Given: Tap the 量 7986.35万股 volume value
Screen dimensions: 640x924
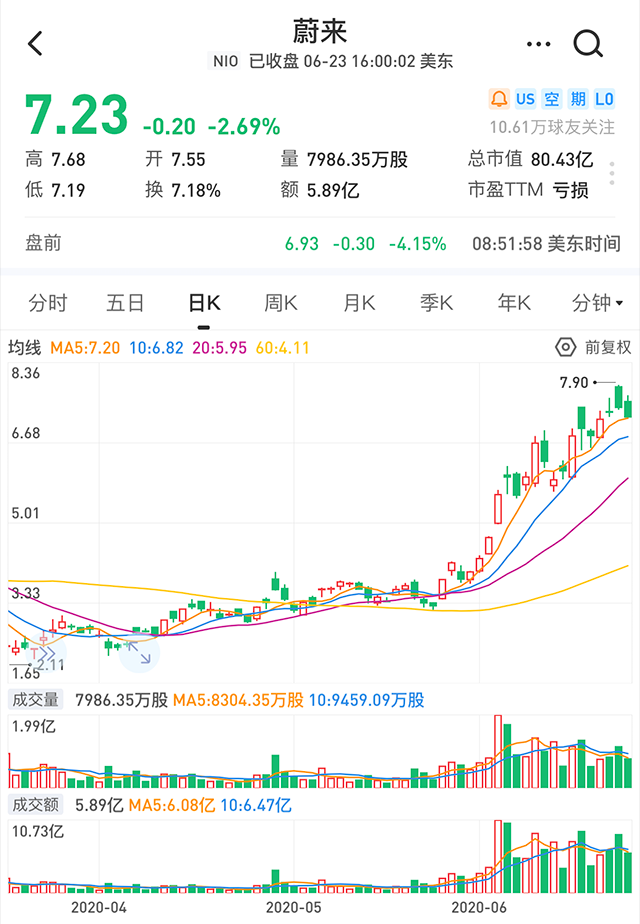Looking at the screenshot, I should click(344, 159).
